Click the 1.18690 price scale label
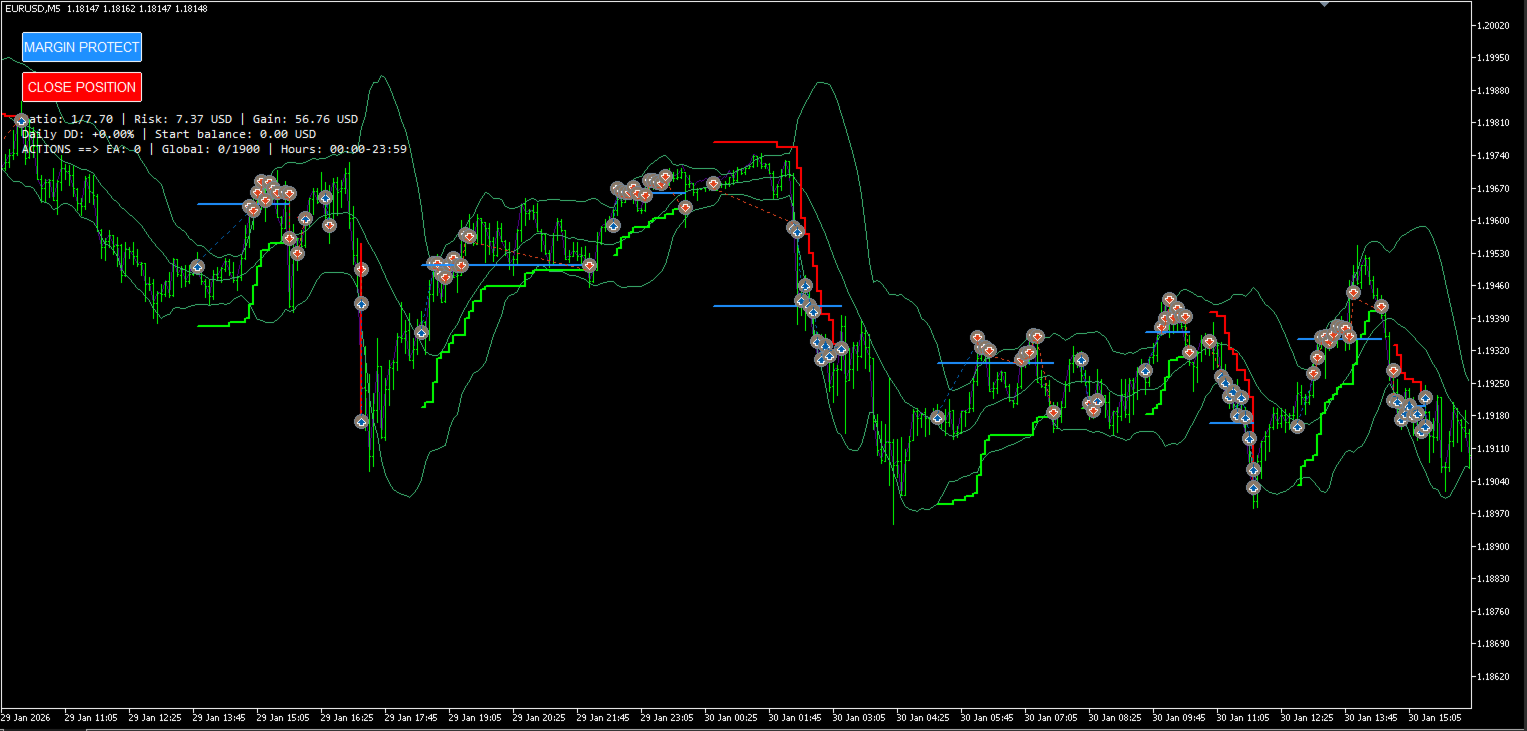 coord(1492,645)
